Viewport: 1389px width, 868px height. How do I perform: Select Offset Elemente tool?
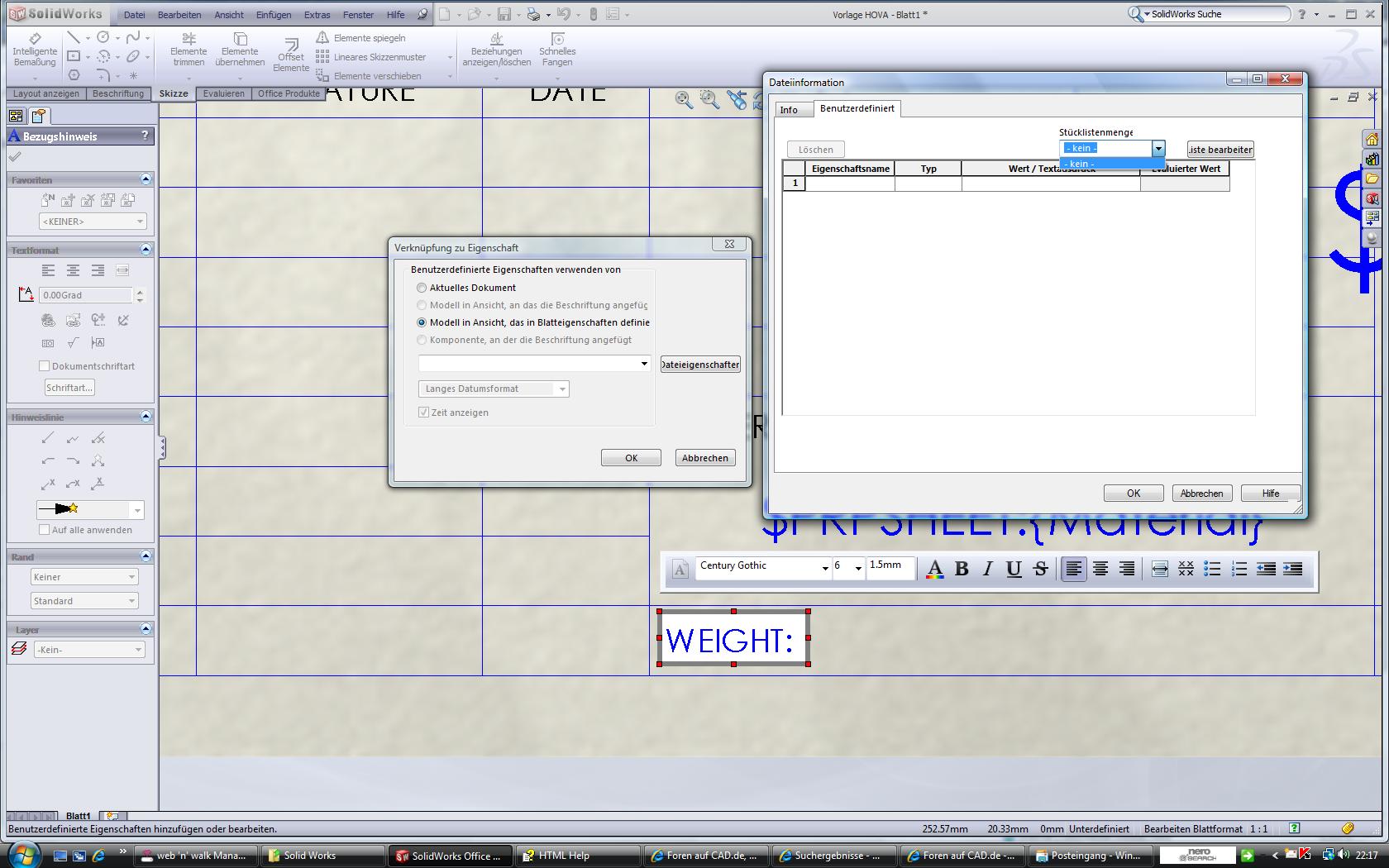(x=291, y=55)
